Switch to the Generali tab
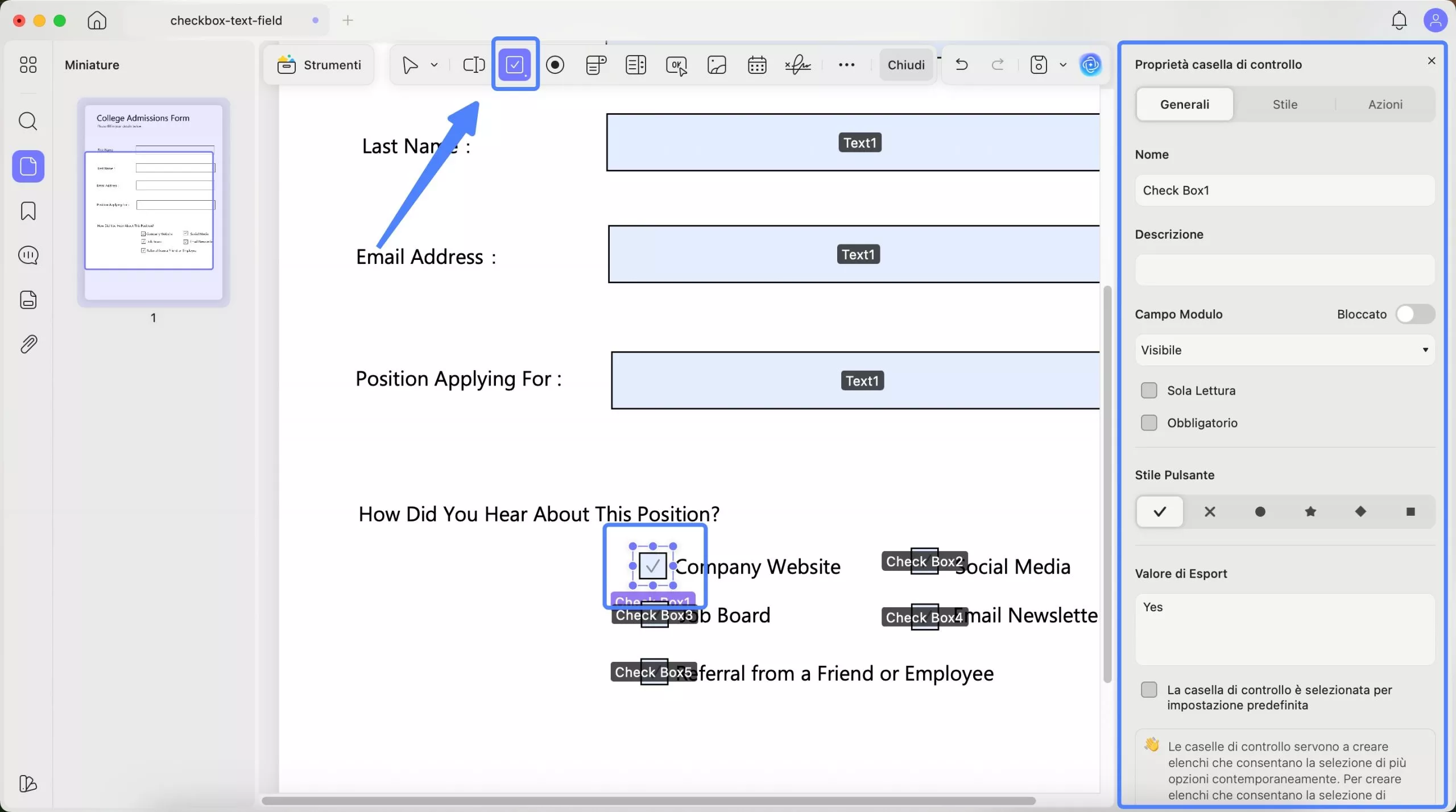Viewport: 1456px width, 812px height. [x=1185, y=105]
